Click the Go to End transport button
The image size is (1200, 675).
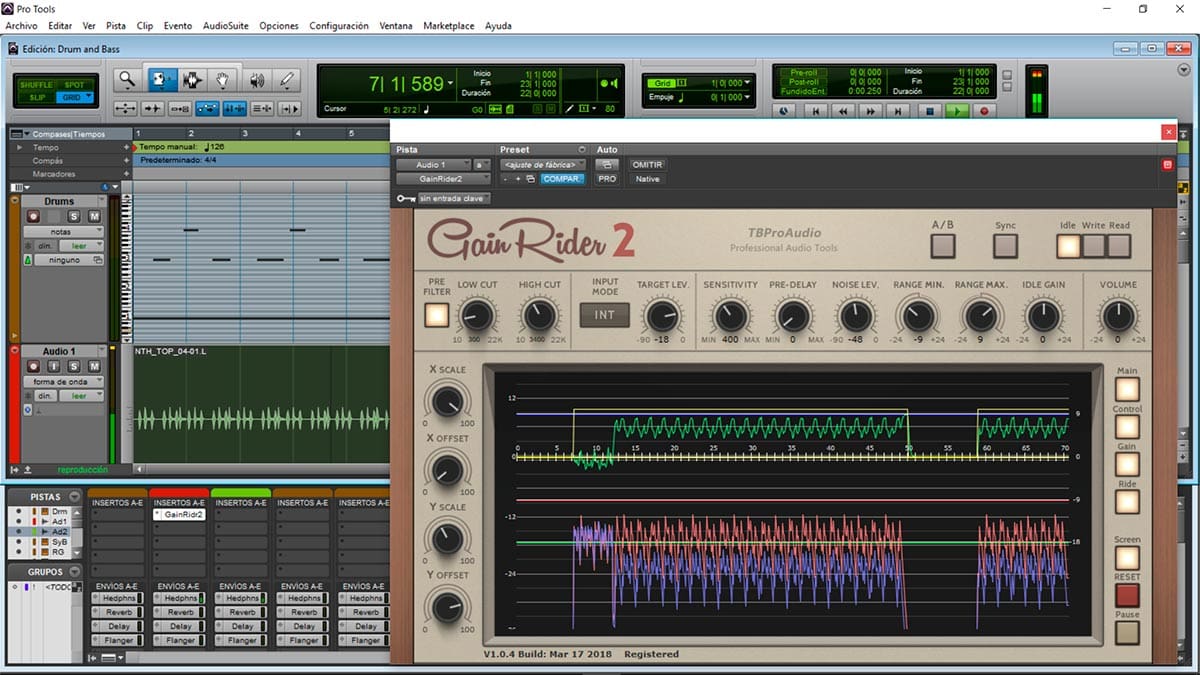(899, 112)
